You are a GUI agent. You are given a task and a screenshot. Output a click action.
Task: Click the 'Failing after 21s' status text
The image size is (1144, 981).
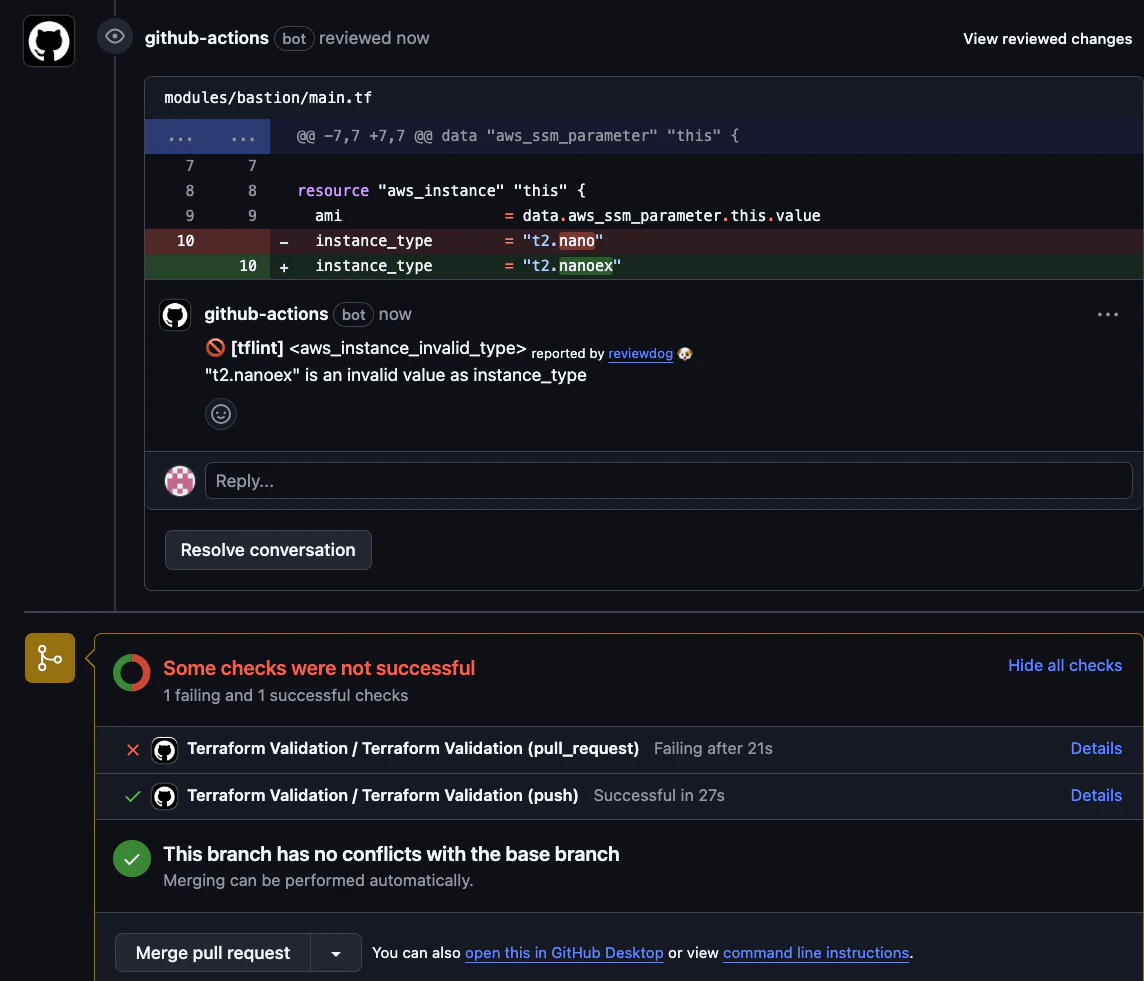[713, 748]
